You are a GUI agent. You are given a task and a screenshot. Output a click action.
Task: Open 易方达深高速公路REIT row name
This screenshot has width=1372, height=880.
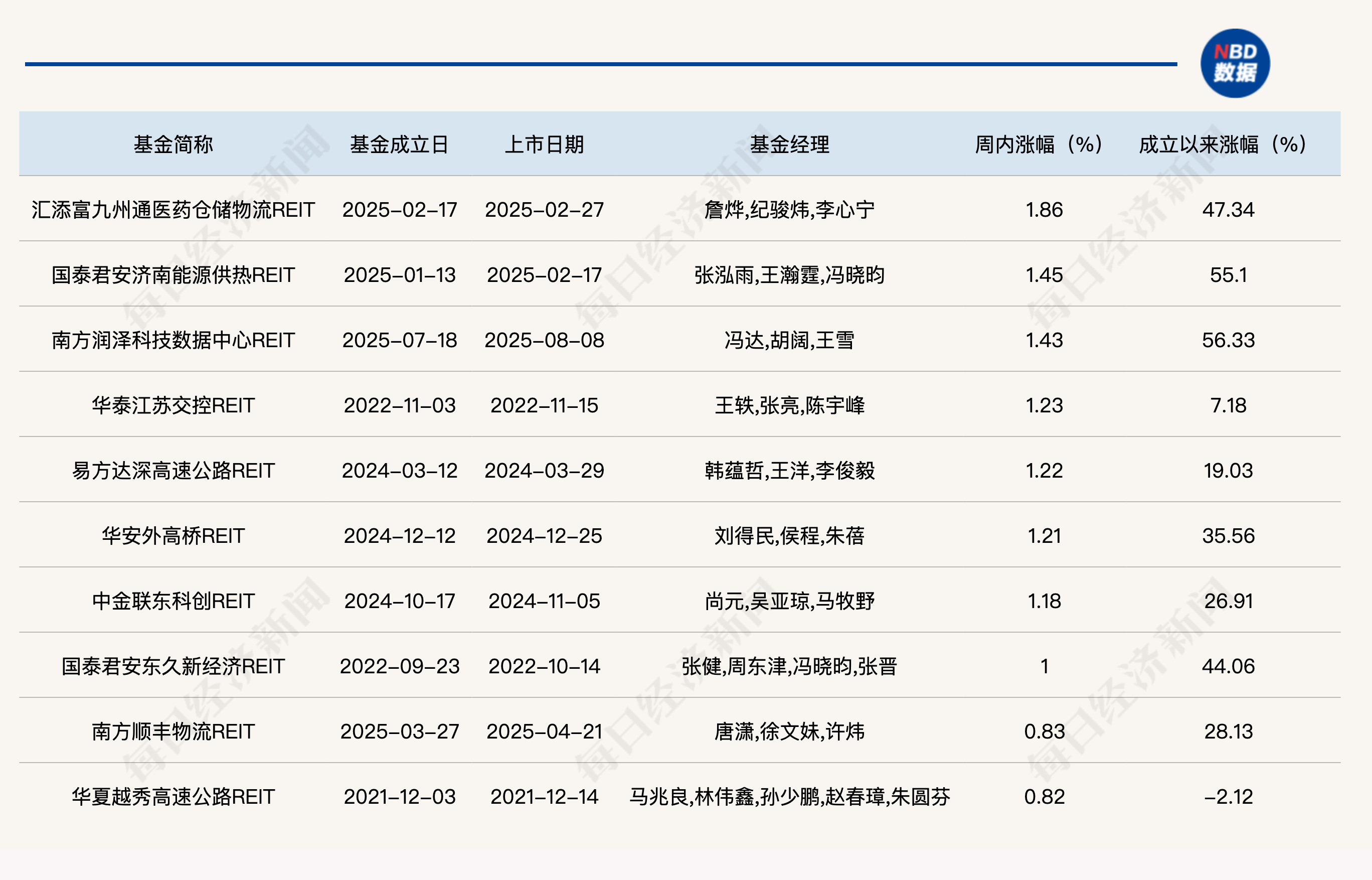173,470
